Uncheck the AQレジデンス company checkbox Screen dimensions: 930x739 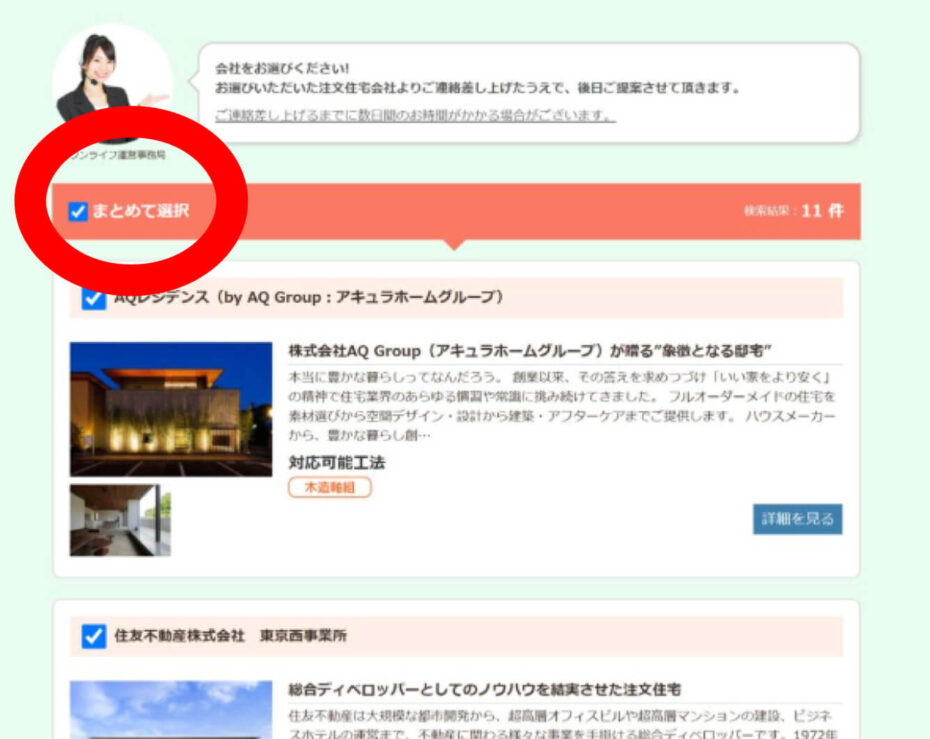coord(93,298)
